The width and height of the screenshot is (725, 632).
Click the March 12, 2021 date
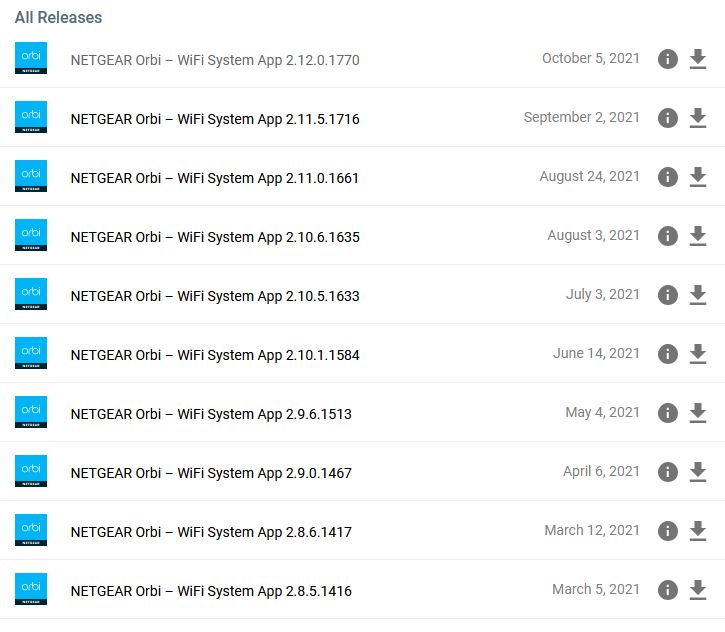tap(592, 530)
